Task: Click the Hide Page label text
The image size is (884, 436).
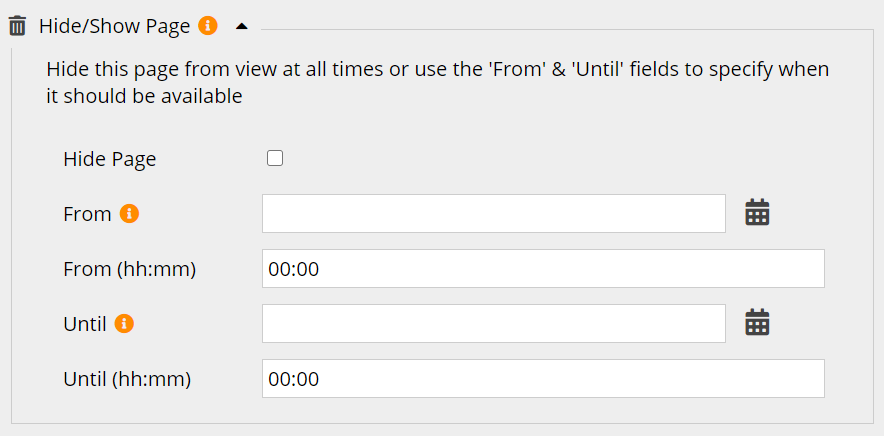Action: (x=109, y=159)
